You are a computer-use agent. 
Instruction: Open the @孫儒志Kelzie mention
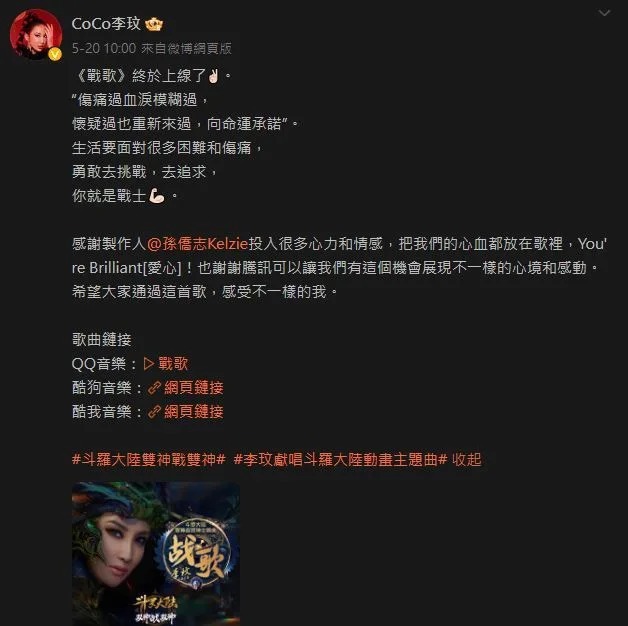197,244
